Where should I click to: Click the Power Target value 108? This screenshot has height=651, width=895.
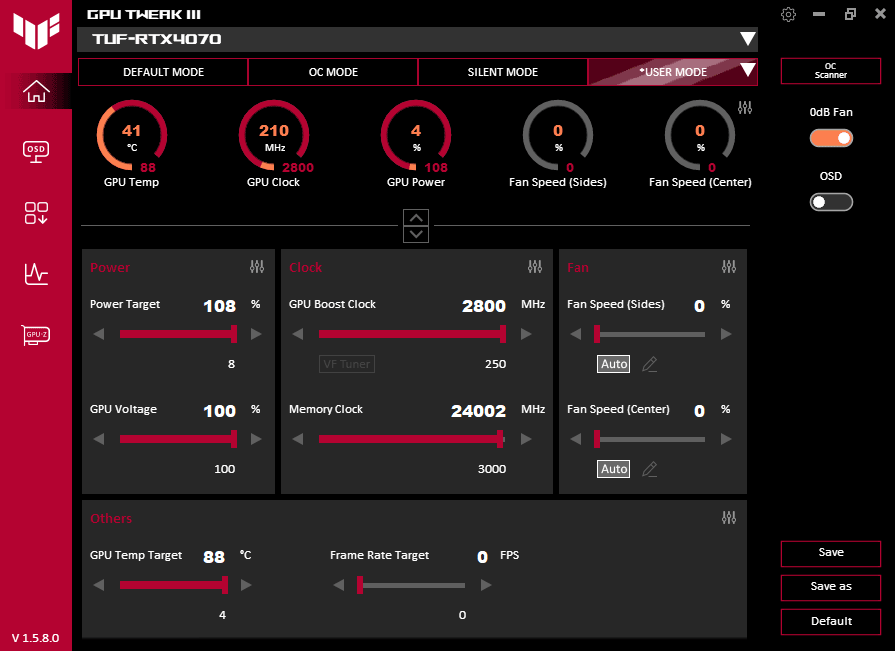[220, 306]
